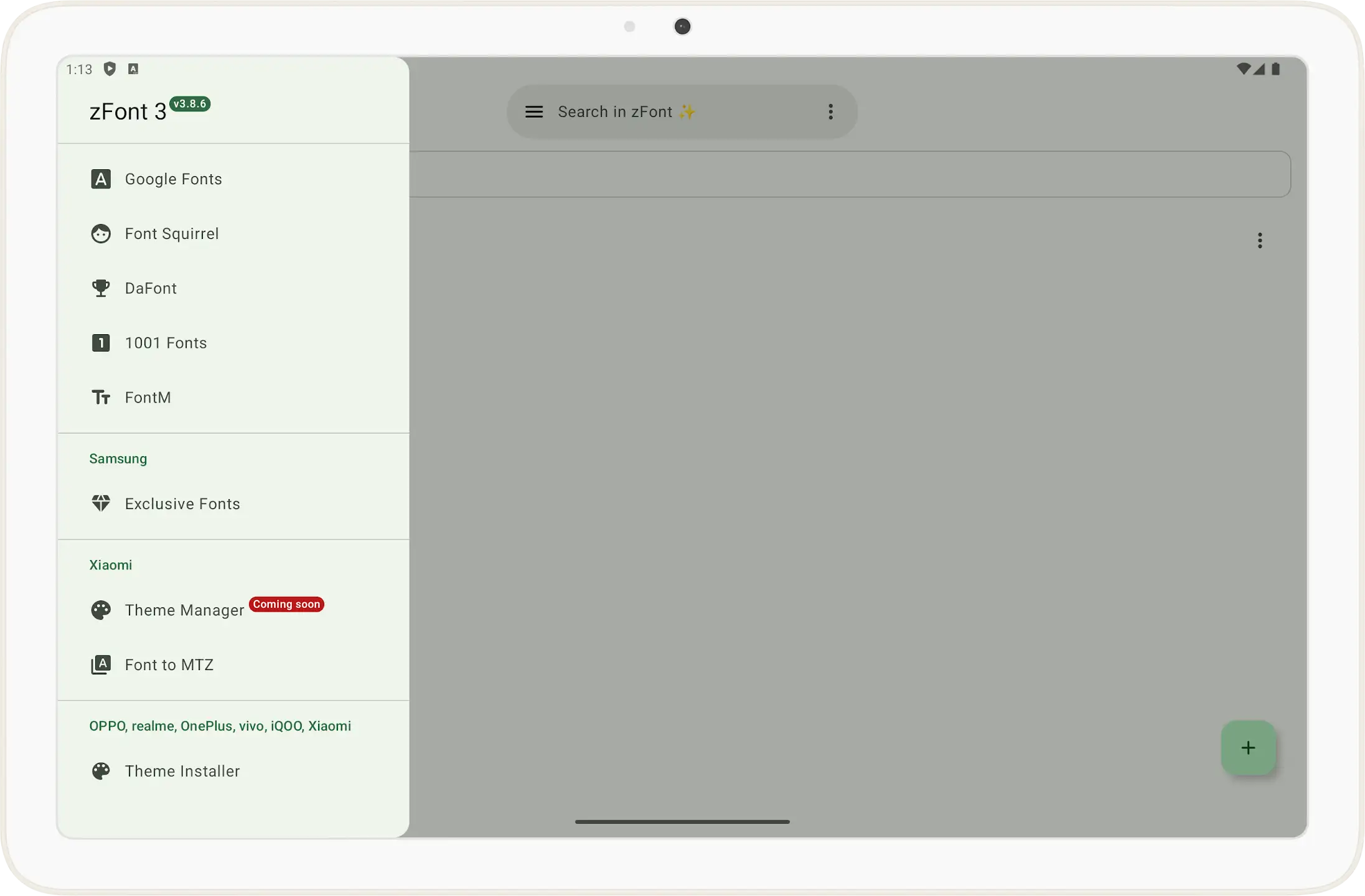Tap the 1001 Fonts numbered icon
Viewport: 1365px width, 896px height.
pos(101,343)
